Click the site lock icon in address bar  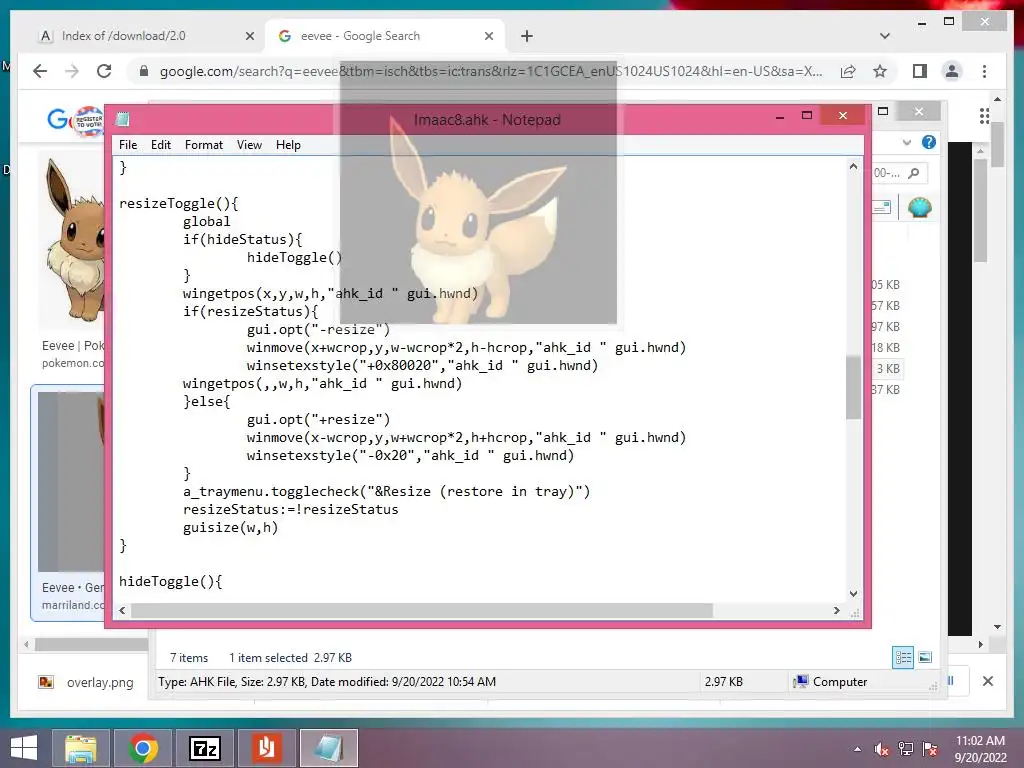pos(144,71)
